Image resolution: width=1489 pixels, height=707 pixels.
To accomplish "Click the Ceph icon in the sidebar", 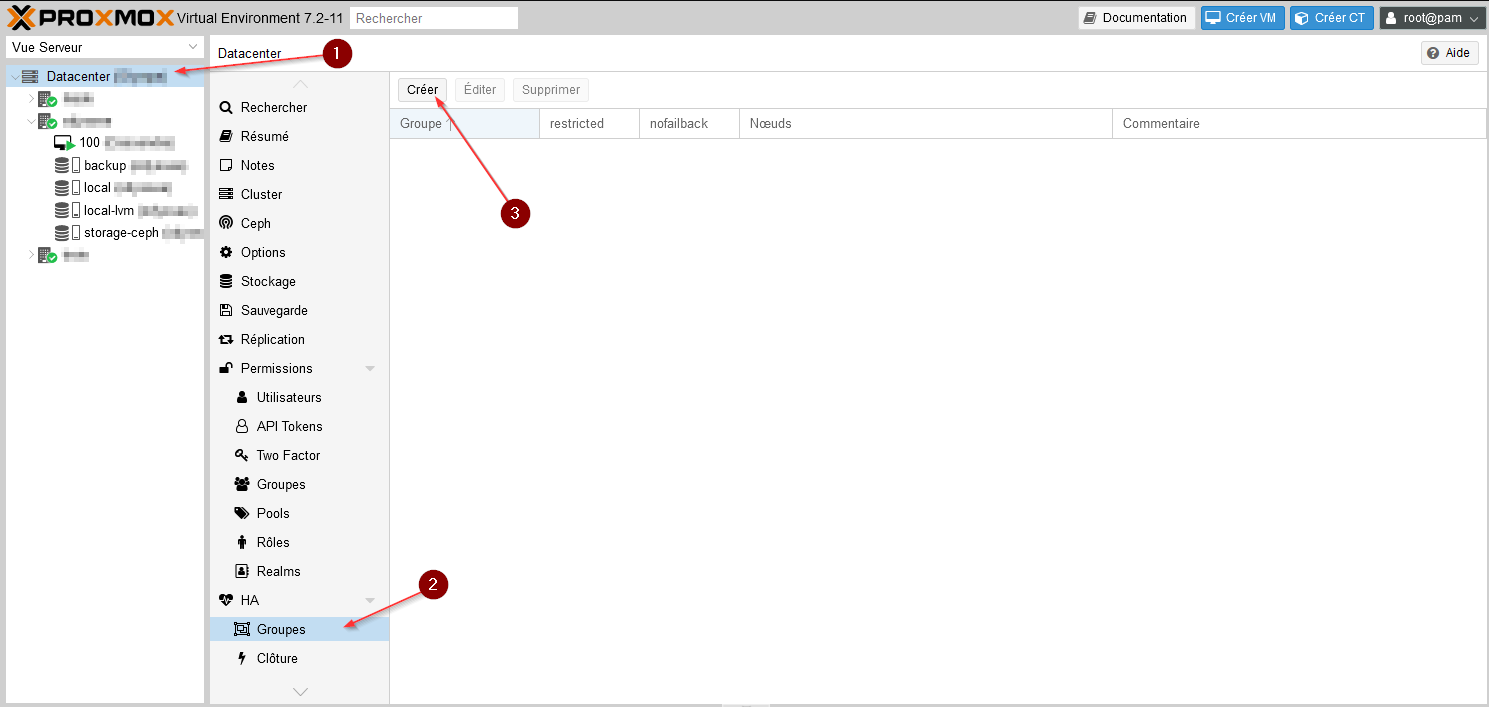I will click(226, 223).
